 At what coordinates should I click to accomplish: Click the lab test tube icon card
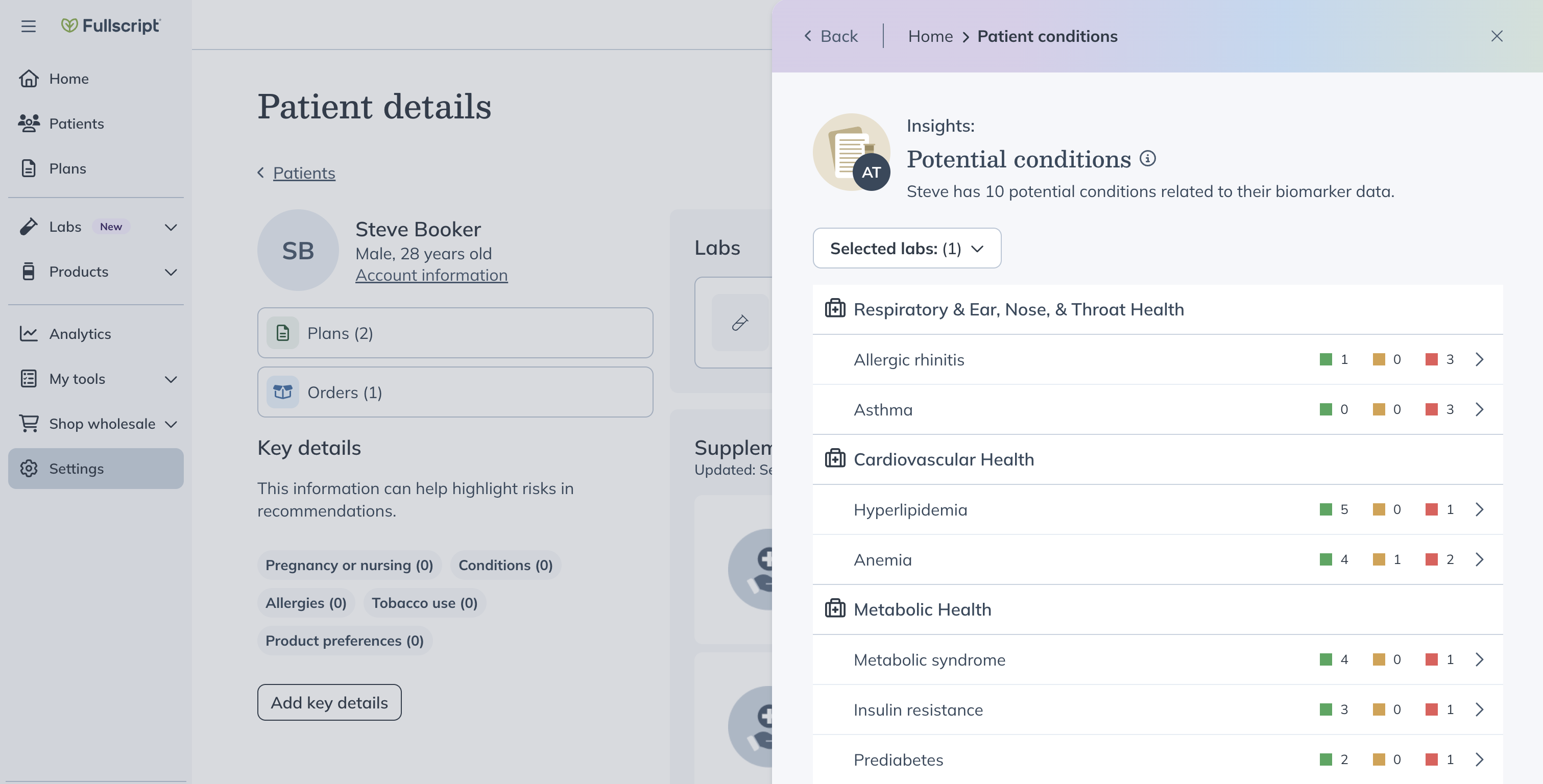tap(740, 322)
